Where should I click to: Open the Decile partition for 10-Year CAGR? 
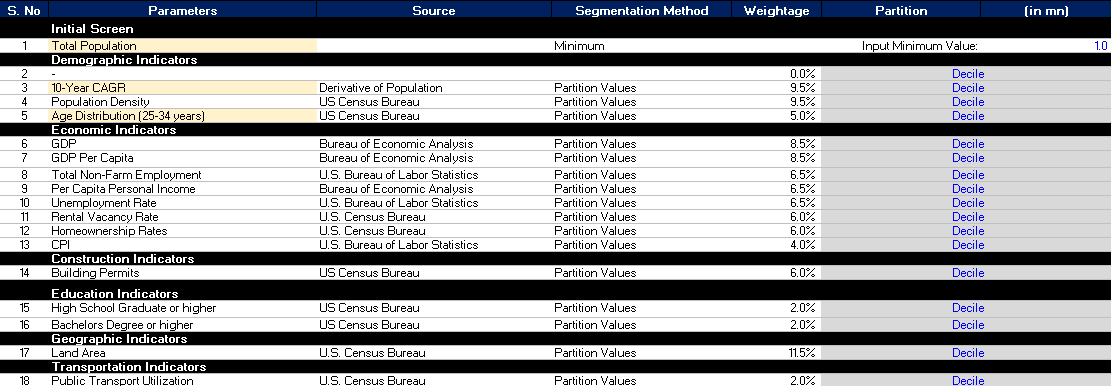click(x=968, y=88)
